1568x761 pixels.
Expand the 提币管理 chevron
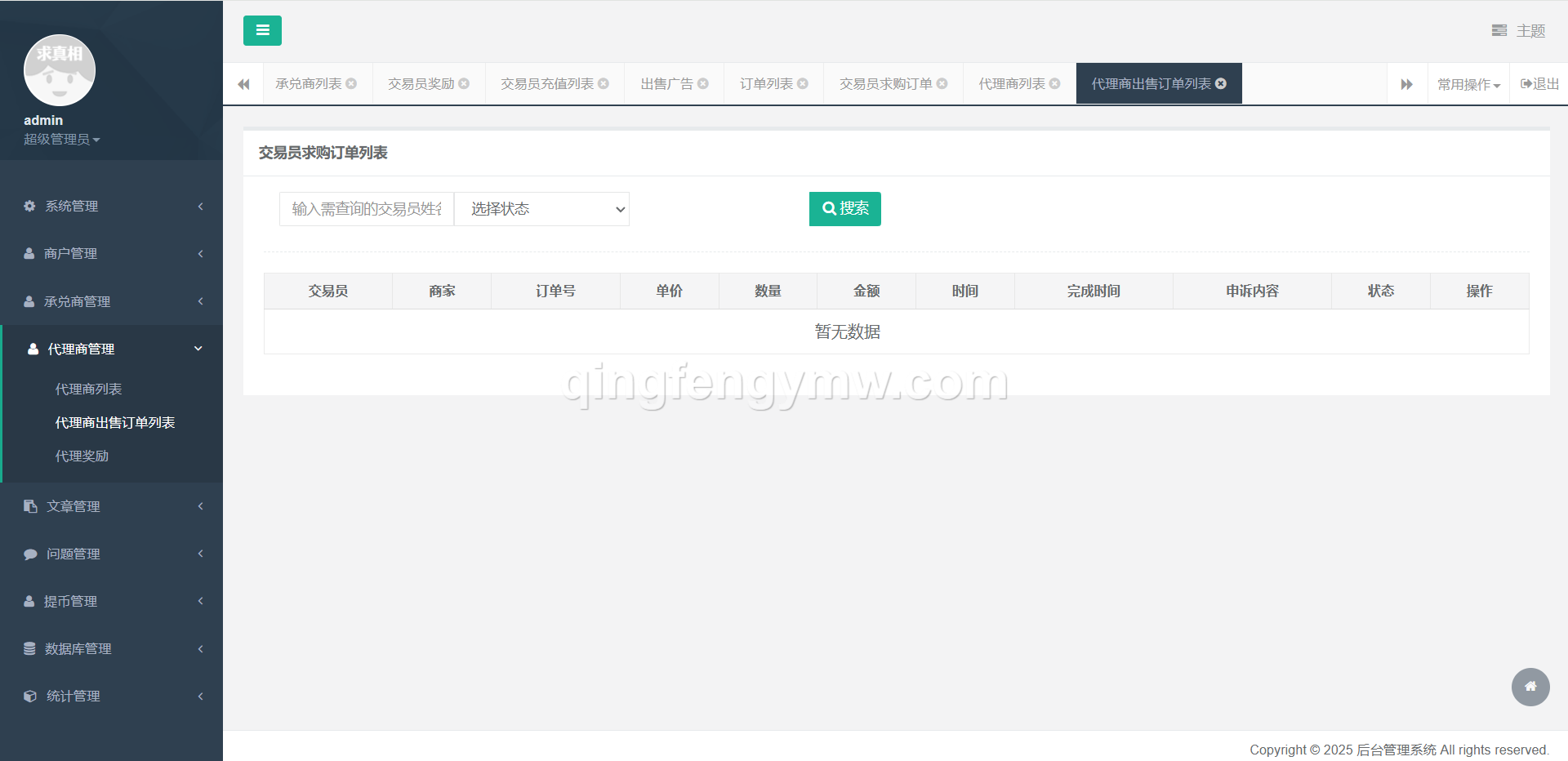(200, 601)
